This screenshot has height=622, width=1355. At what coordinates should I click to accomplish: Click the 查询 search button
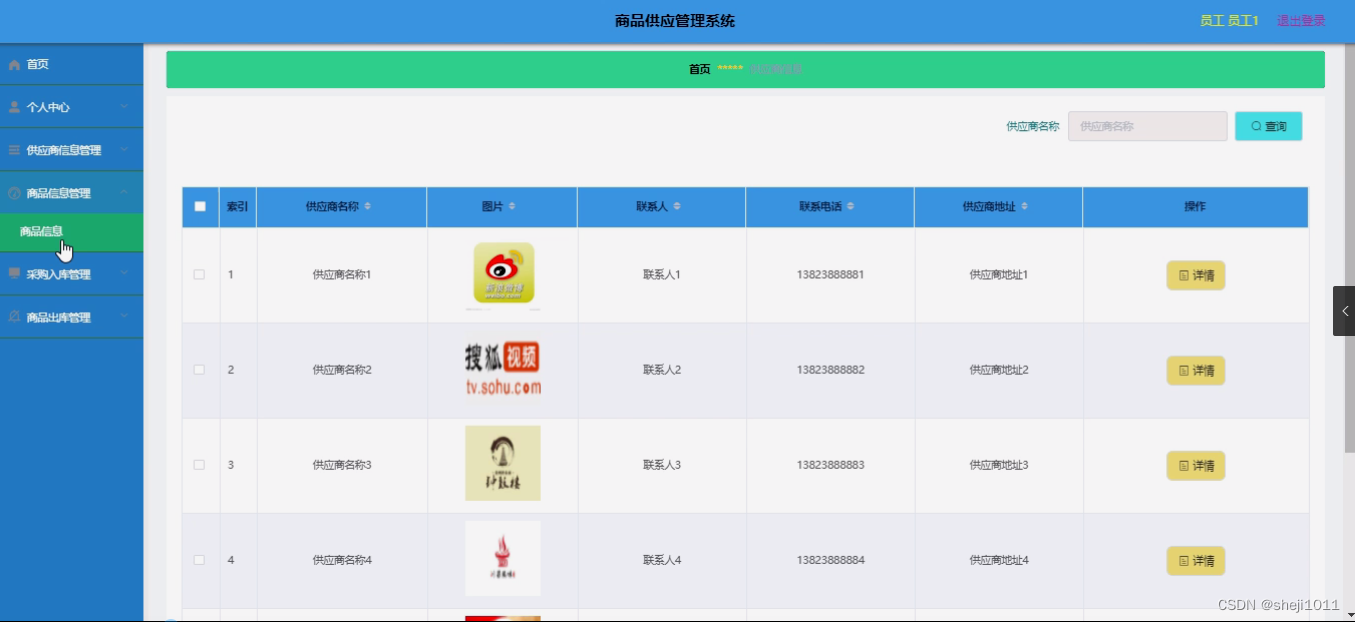[1268, 125]
